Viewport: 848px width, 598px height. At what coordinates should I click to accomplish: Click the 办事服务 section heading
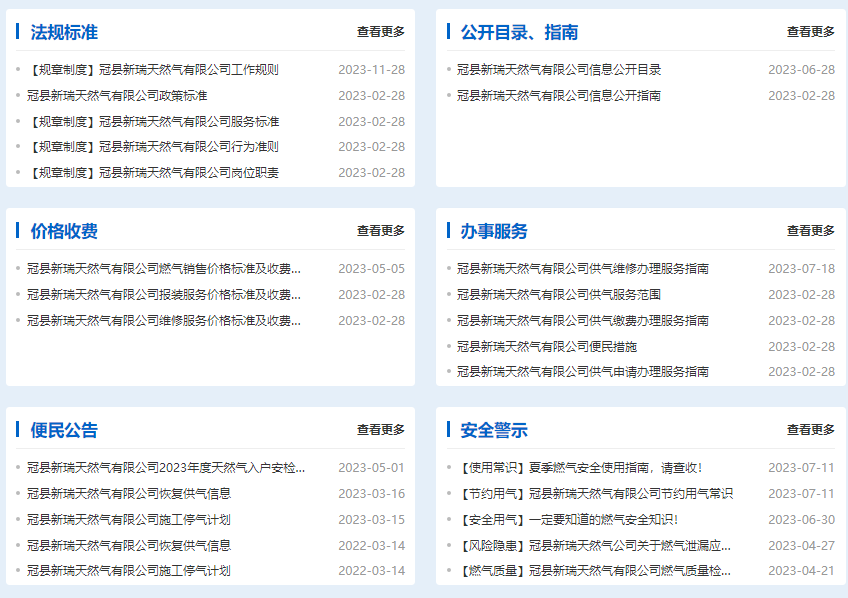tap(494, 231)
